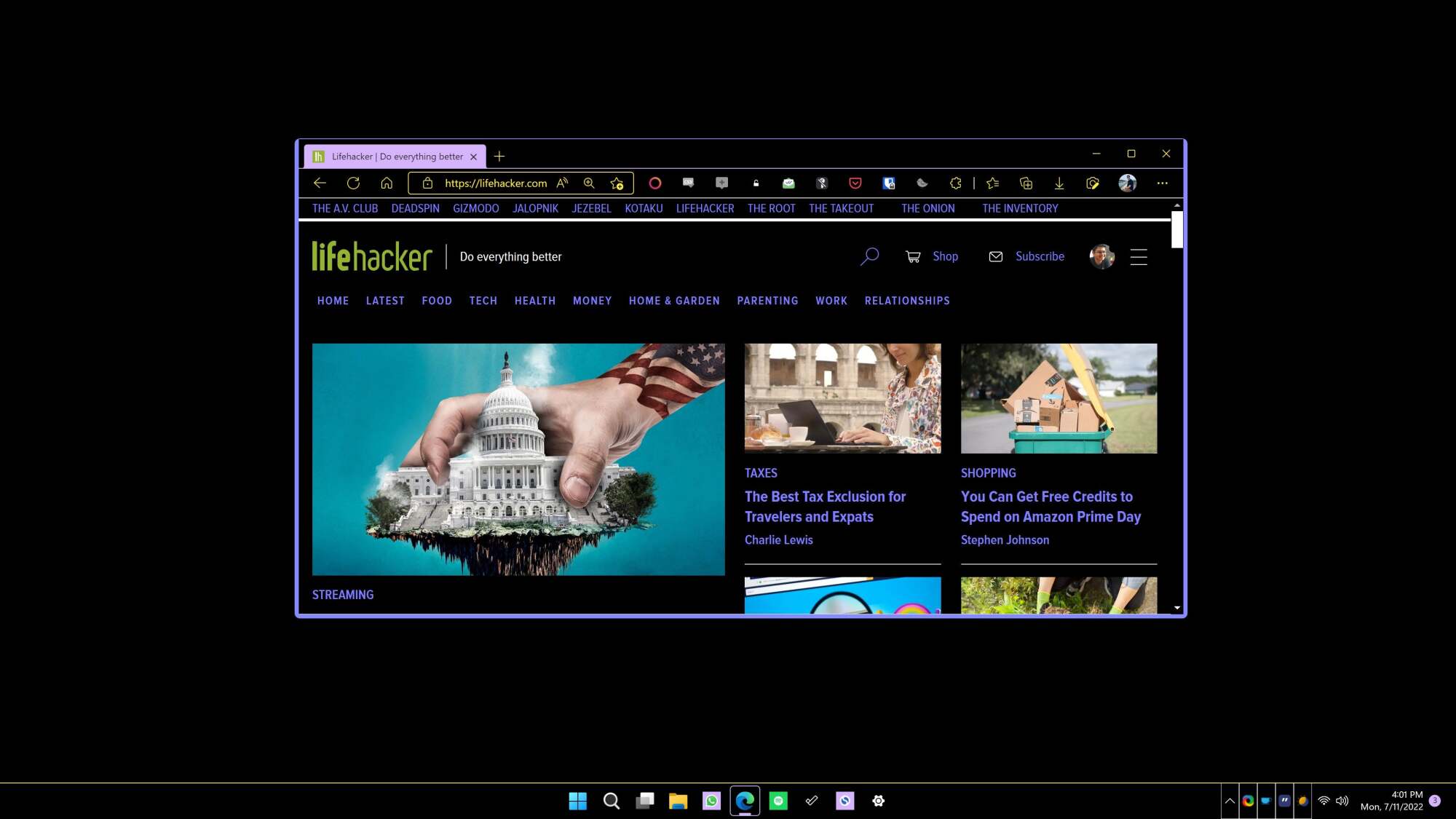
Task: Open the HOME & GARDEN section
Action: pyautogui.click(x=674, y=301)
